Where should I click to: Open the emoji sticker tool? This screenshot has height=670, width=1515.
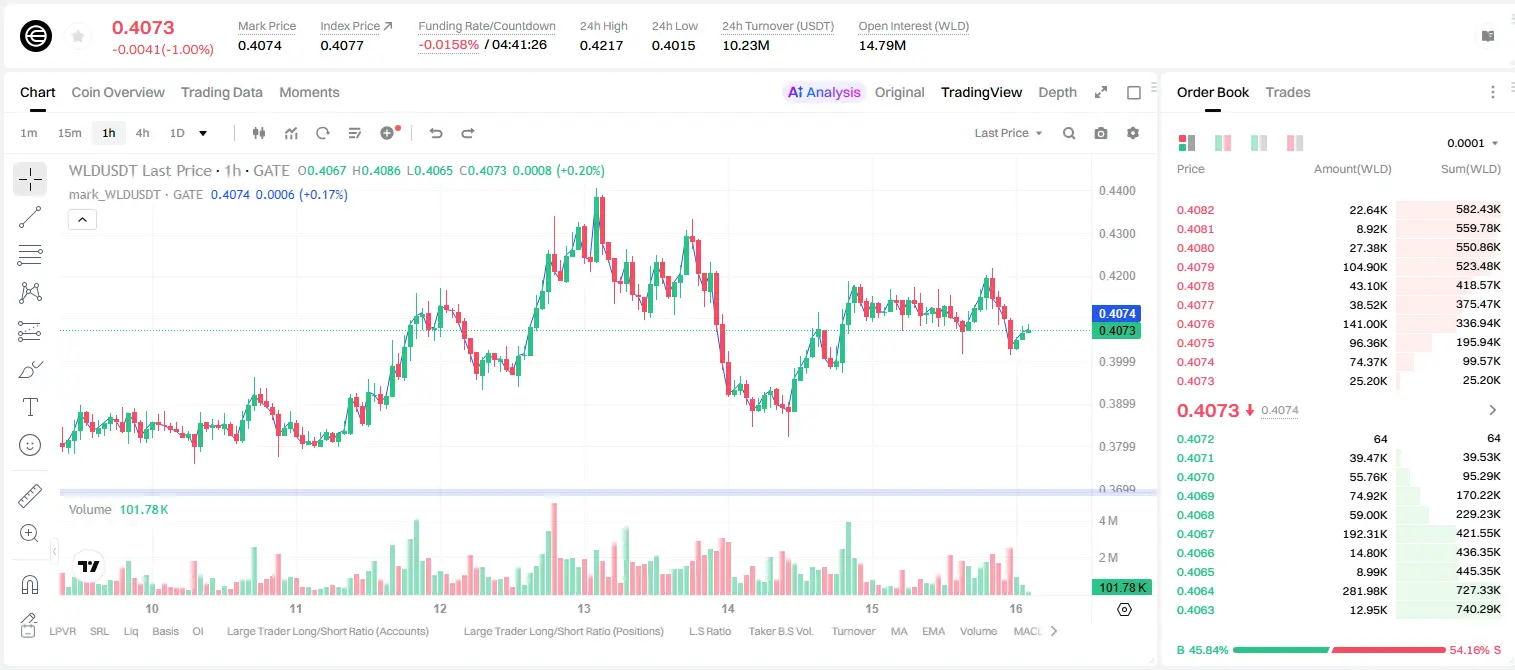click(30, 445)
